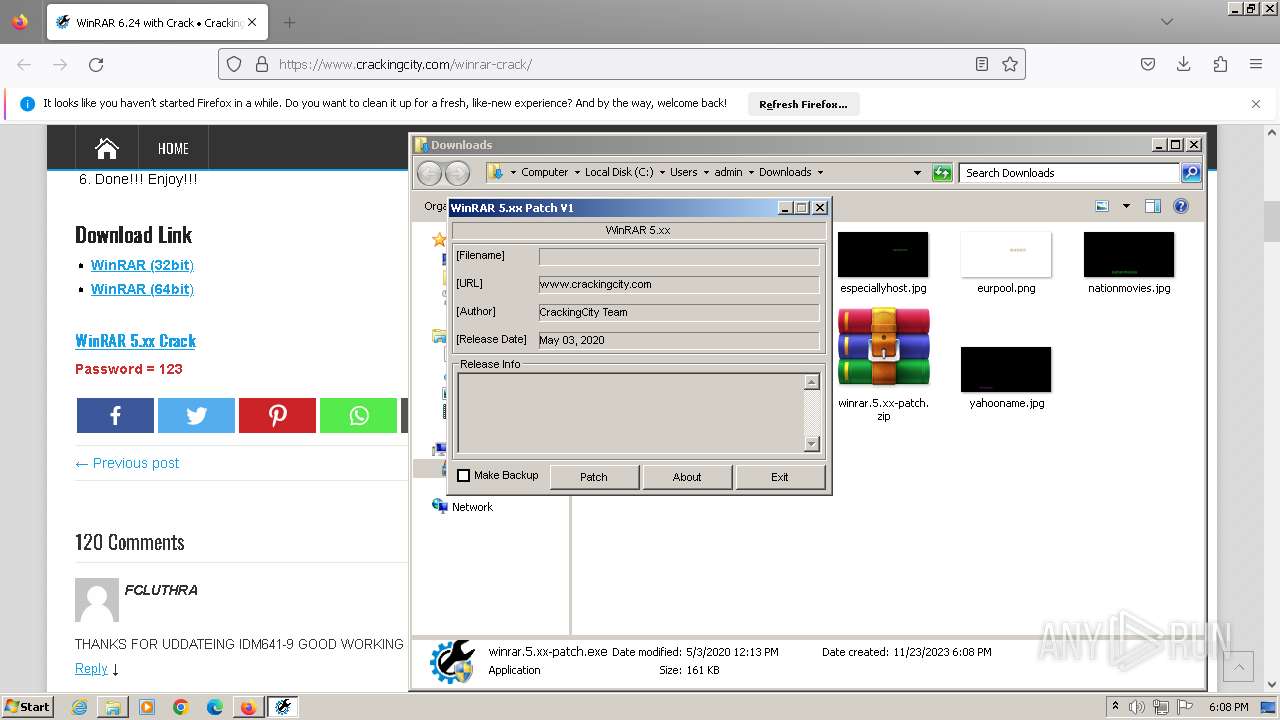Image resolution: width=1280 pixels, height=720 pixels.
Task: Open the Action Center flag tray icon
Action: coord(1185,707)
